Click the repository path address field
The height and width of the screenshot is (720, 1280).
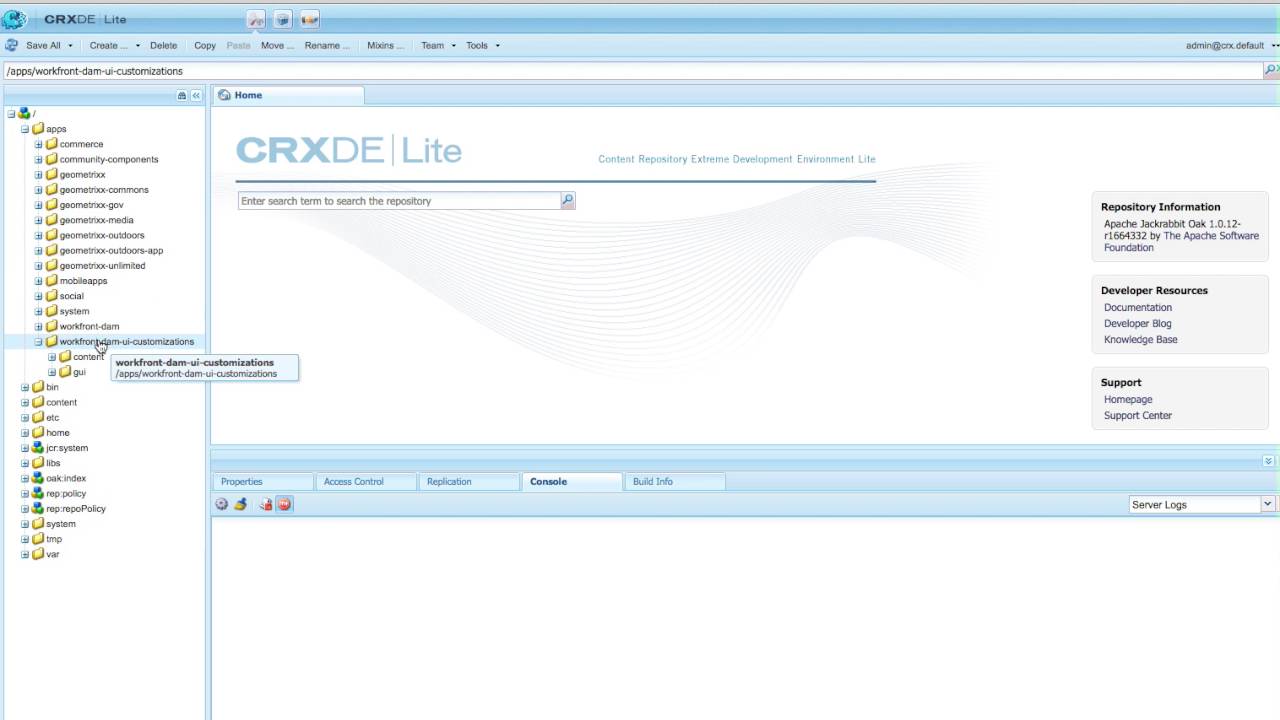(x=633, y=71)
